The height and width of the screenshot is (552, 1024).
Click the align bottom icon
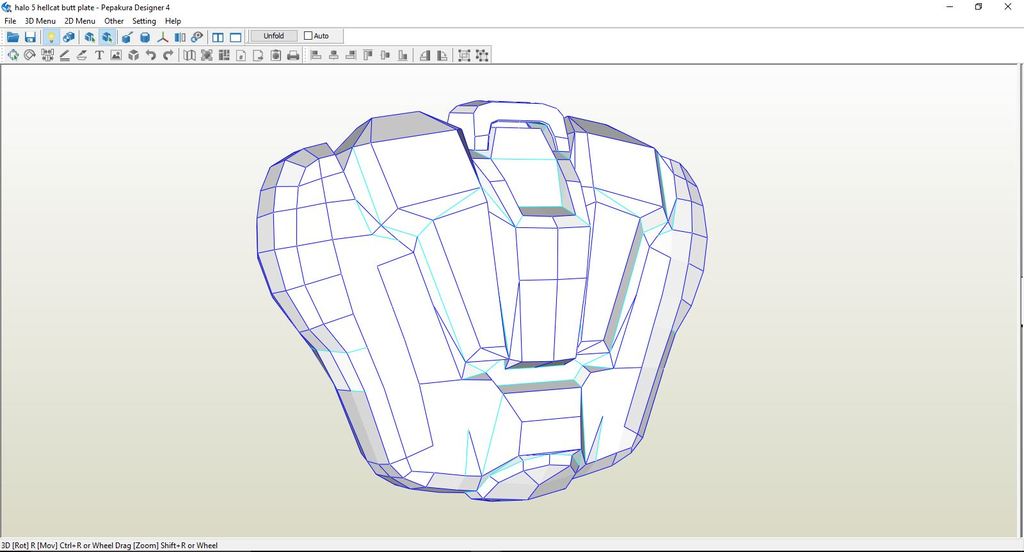coord(402,56)
